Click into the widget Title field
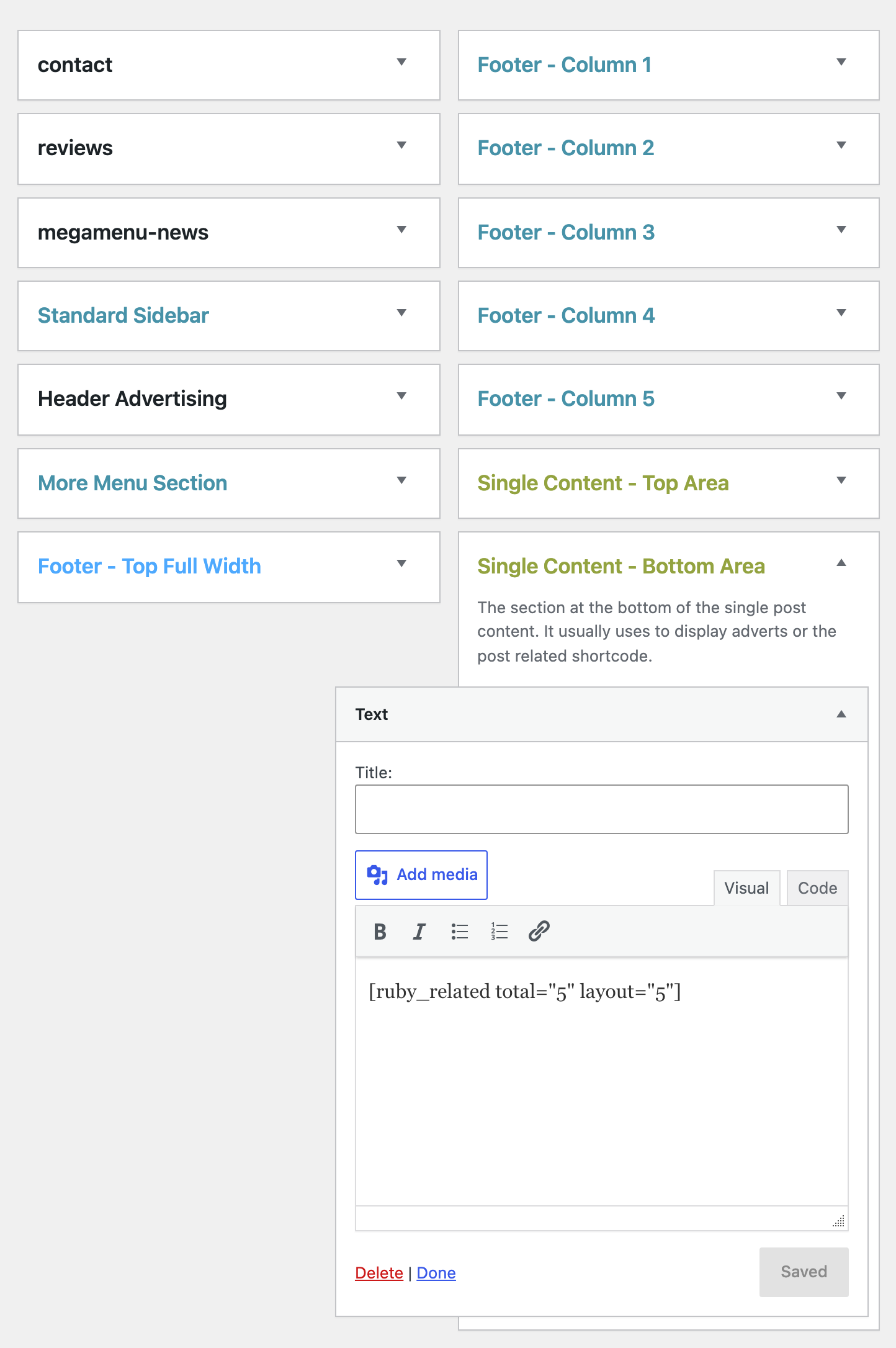This screenshot has height=1348, width=896. pos(601,809)
